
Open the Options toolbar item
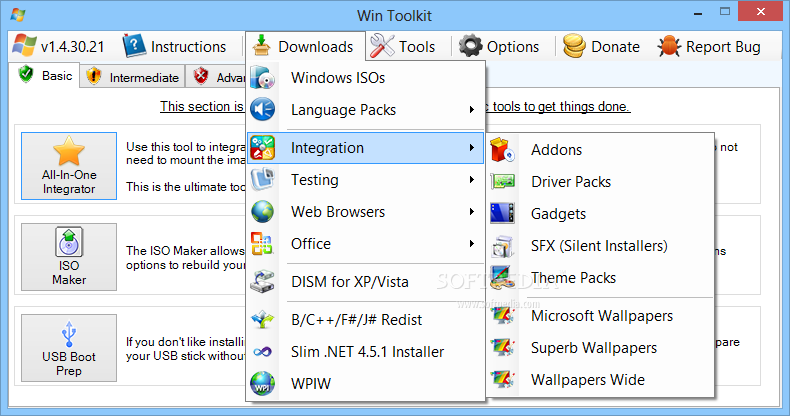click(499, 46)
